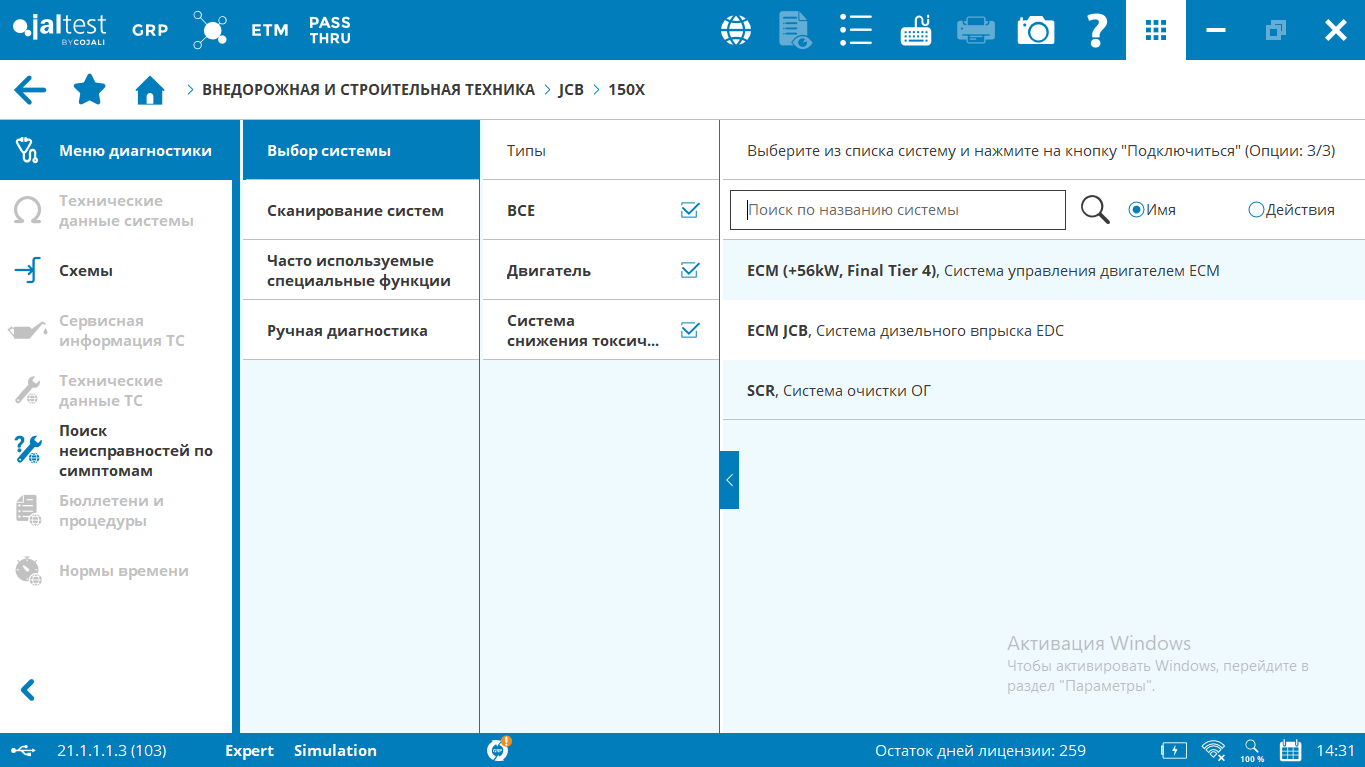This screenshot has width=1365, height=767.
Task: Open the report viewer document icon
Action: pyautogui.click(x=795, y=30)
